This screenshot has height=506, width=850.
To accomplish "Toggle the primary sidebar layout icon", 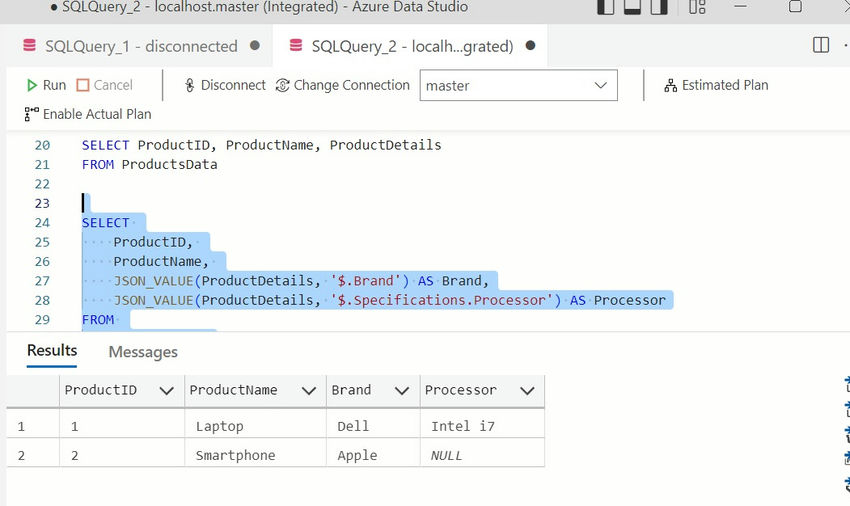I will point(606,7).
